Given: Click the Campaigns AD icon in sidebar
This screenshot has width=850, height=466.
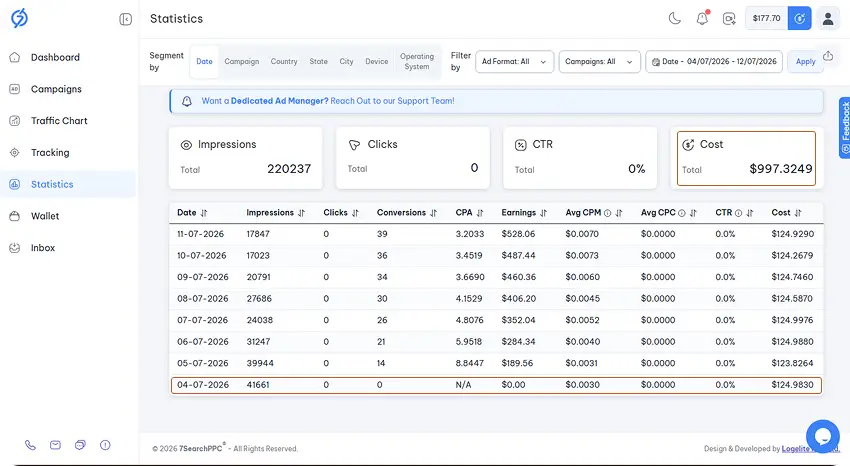Looking at the screenshot, I should click(x=15, y=89).
